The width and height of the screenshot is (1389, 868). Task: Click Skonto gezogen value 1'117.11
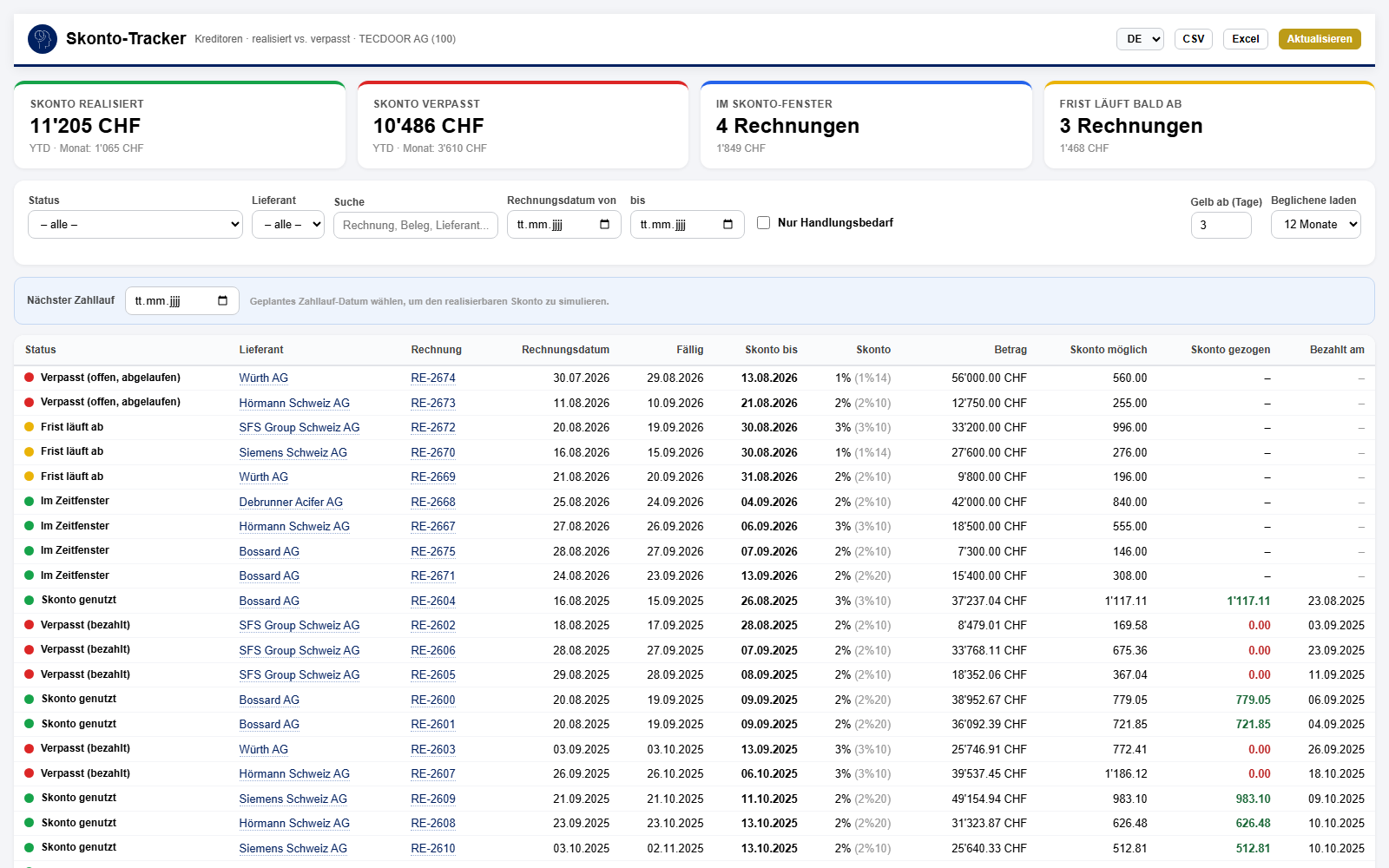[x=1248, y=601]
